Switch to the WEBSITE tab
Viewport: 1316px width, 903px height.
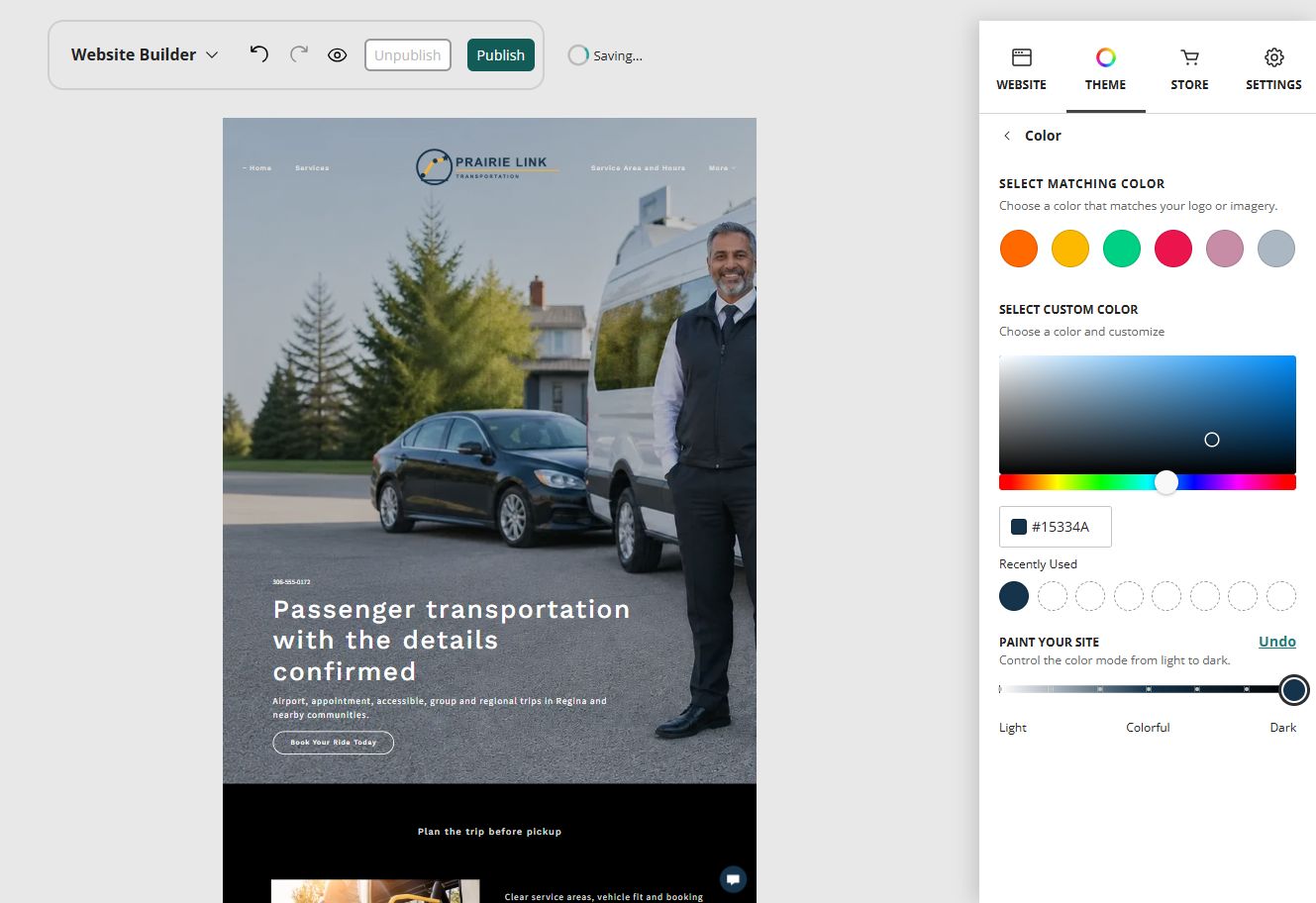pyautogui.click(x=1021, y=69)
